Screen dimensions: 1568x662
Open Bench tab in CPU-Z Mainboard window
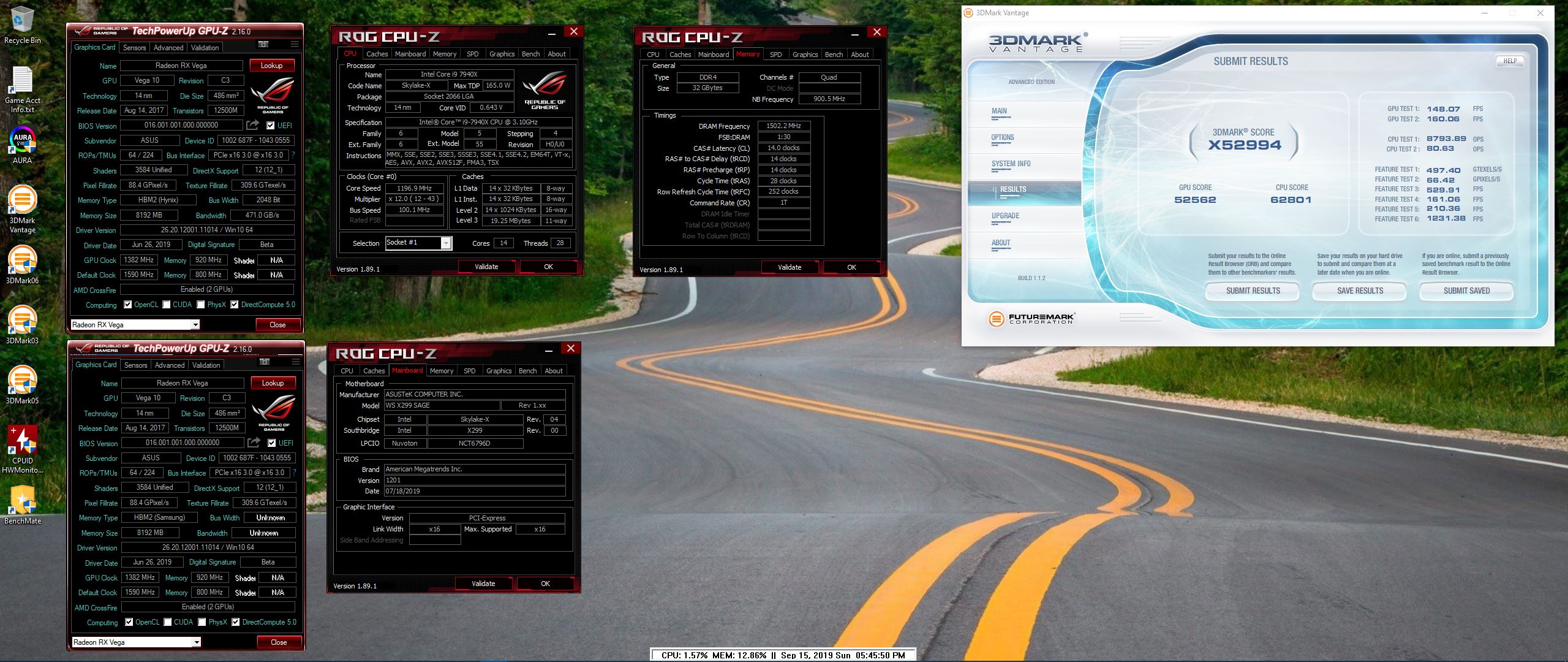pos(527,371)
